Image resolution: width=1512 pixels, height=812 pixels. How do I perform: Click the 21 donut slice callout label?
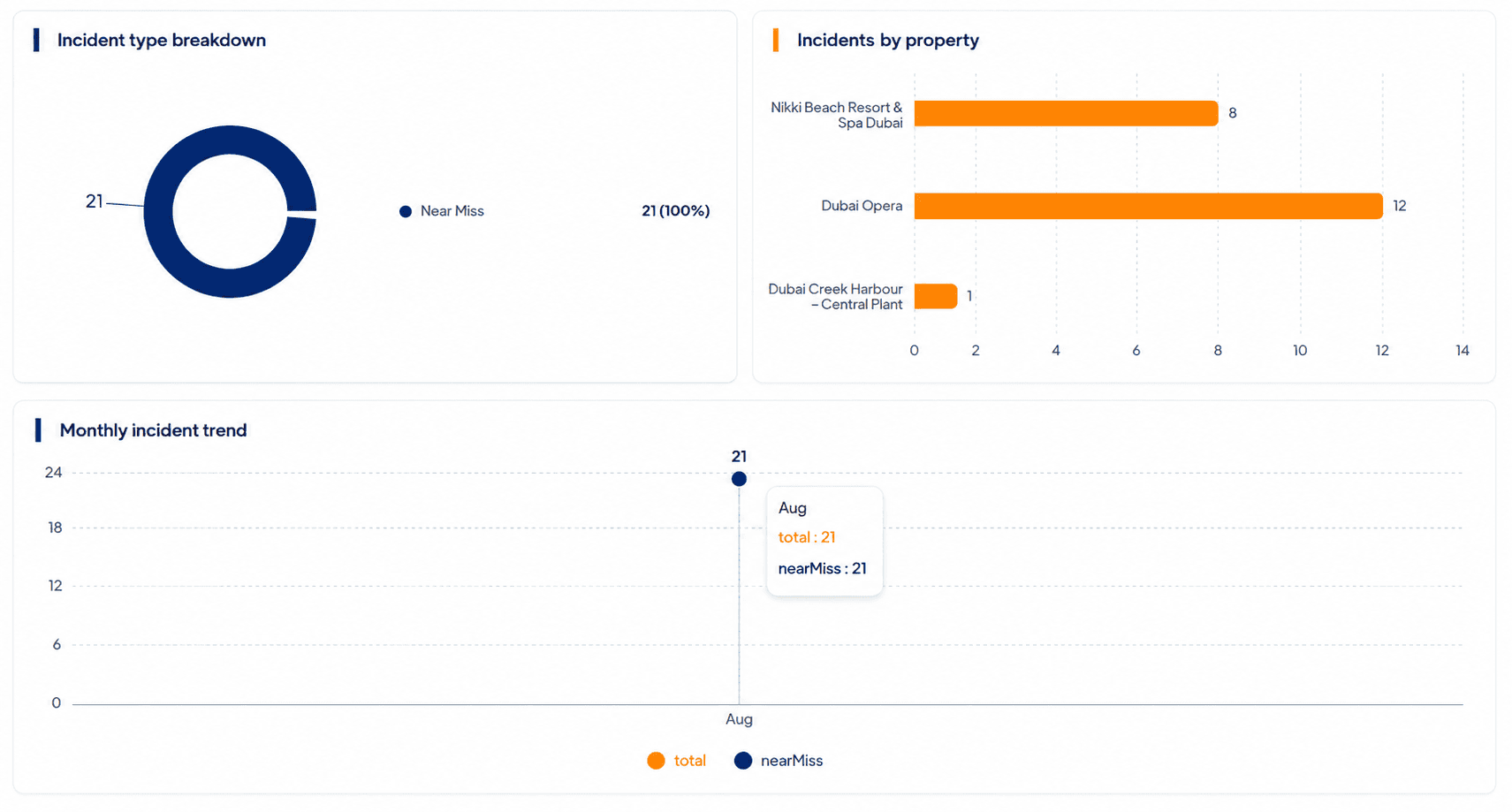[x=94, y=201]
